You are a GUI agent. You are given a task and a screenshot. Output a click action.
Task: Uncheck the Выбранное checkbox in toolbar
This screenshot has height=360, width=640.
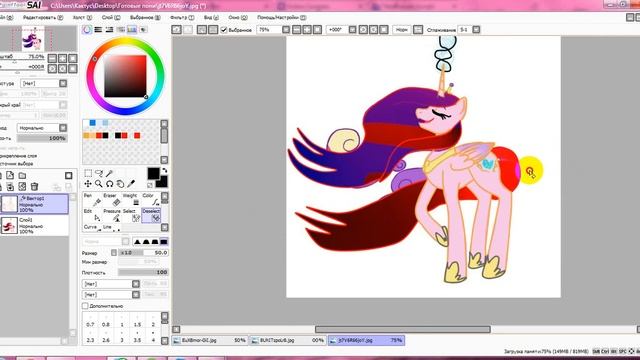(224, 30)
